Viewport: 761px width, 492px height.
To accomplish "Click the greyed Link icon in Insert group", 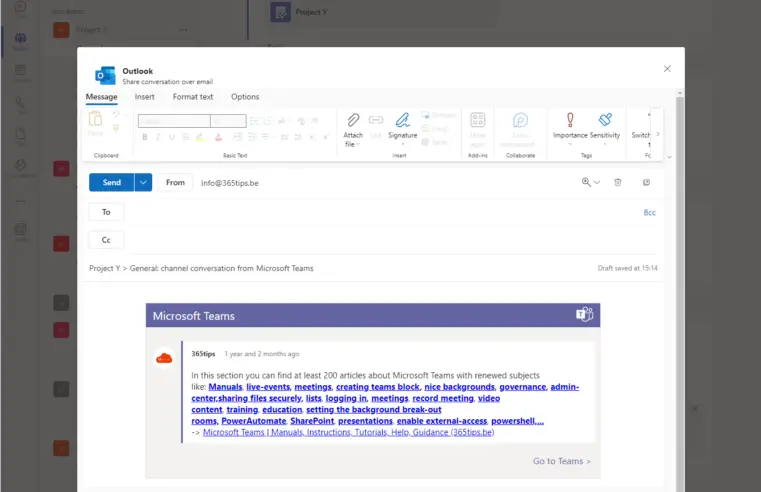I will click(x=376, y=120).
